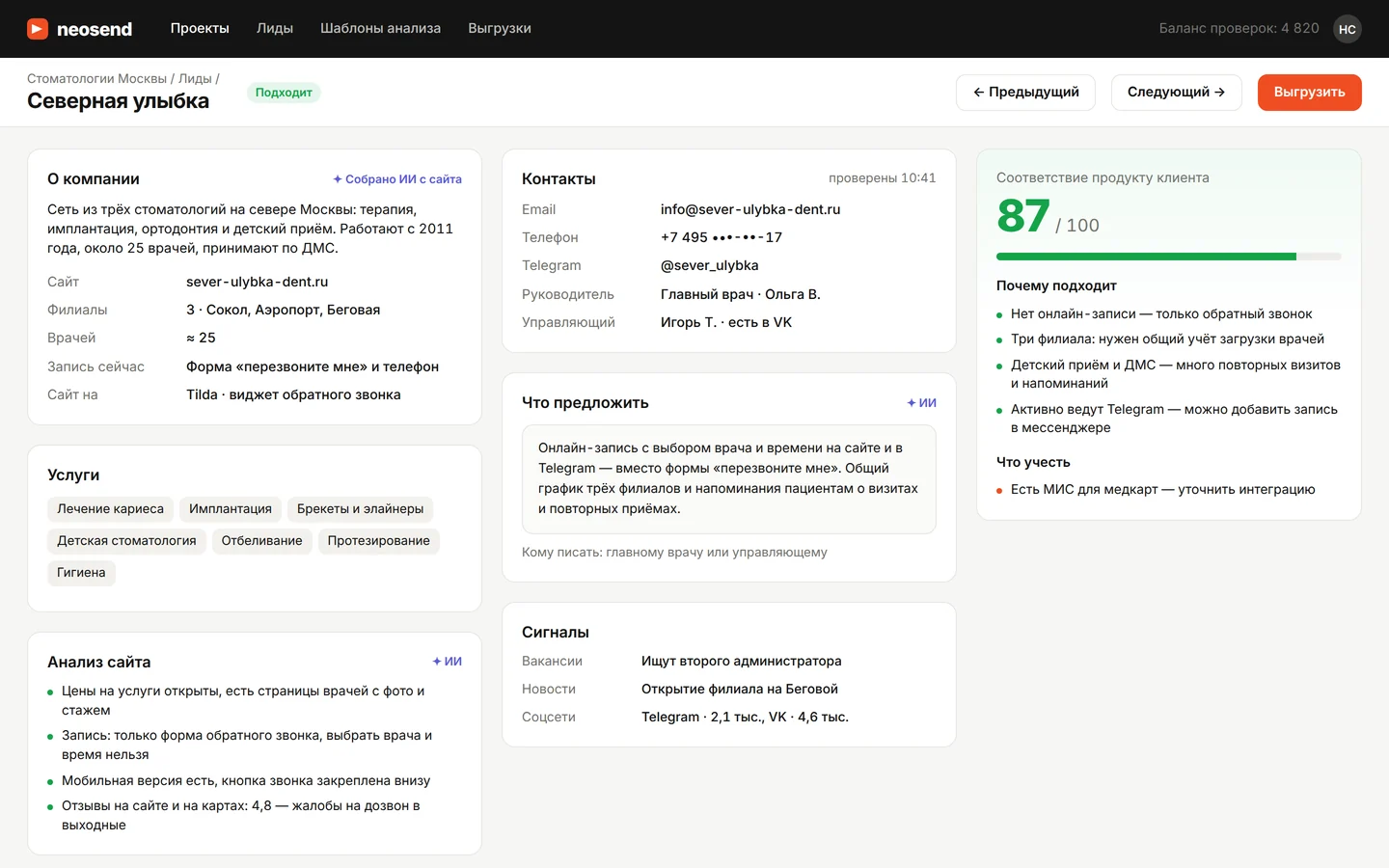Click the orange Выгрузить button
Viewport: 1389px width, 868px height.
coord(1310,93)
